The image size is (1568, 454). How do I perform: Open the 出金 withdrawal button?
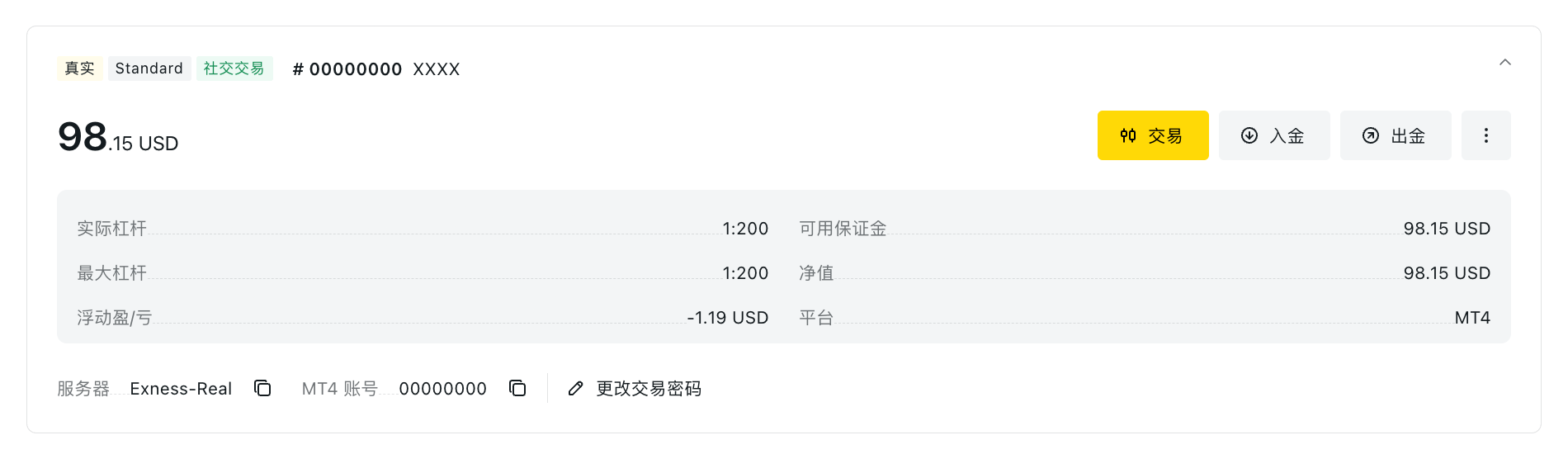coord(1396,135)
